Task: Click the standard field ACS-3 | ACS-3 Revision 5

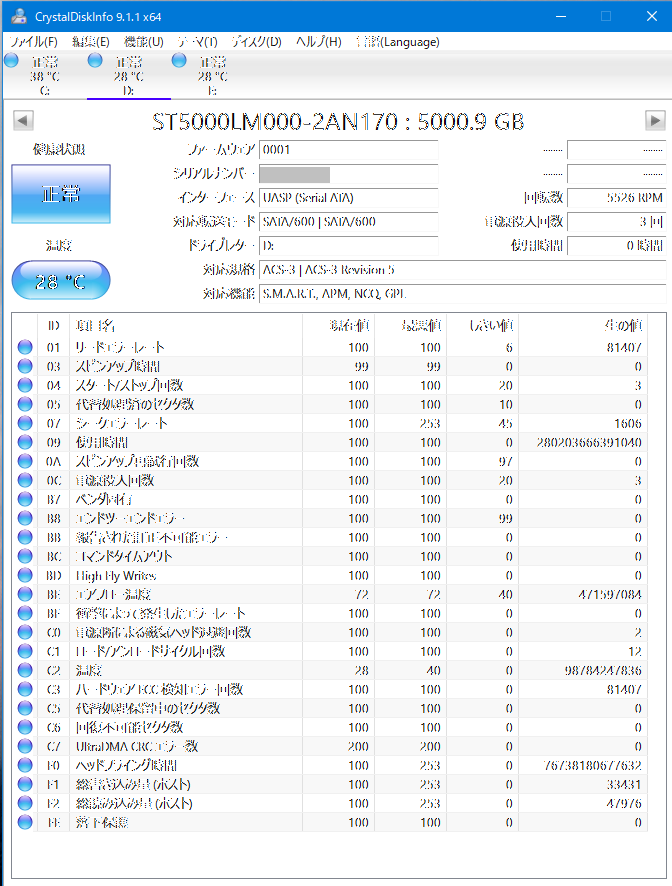Action: pyautogui.click(x=462, y=270)
